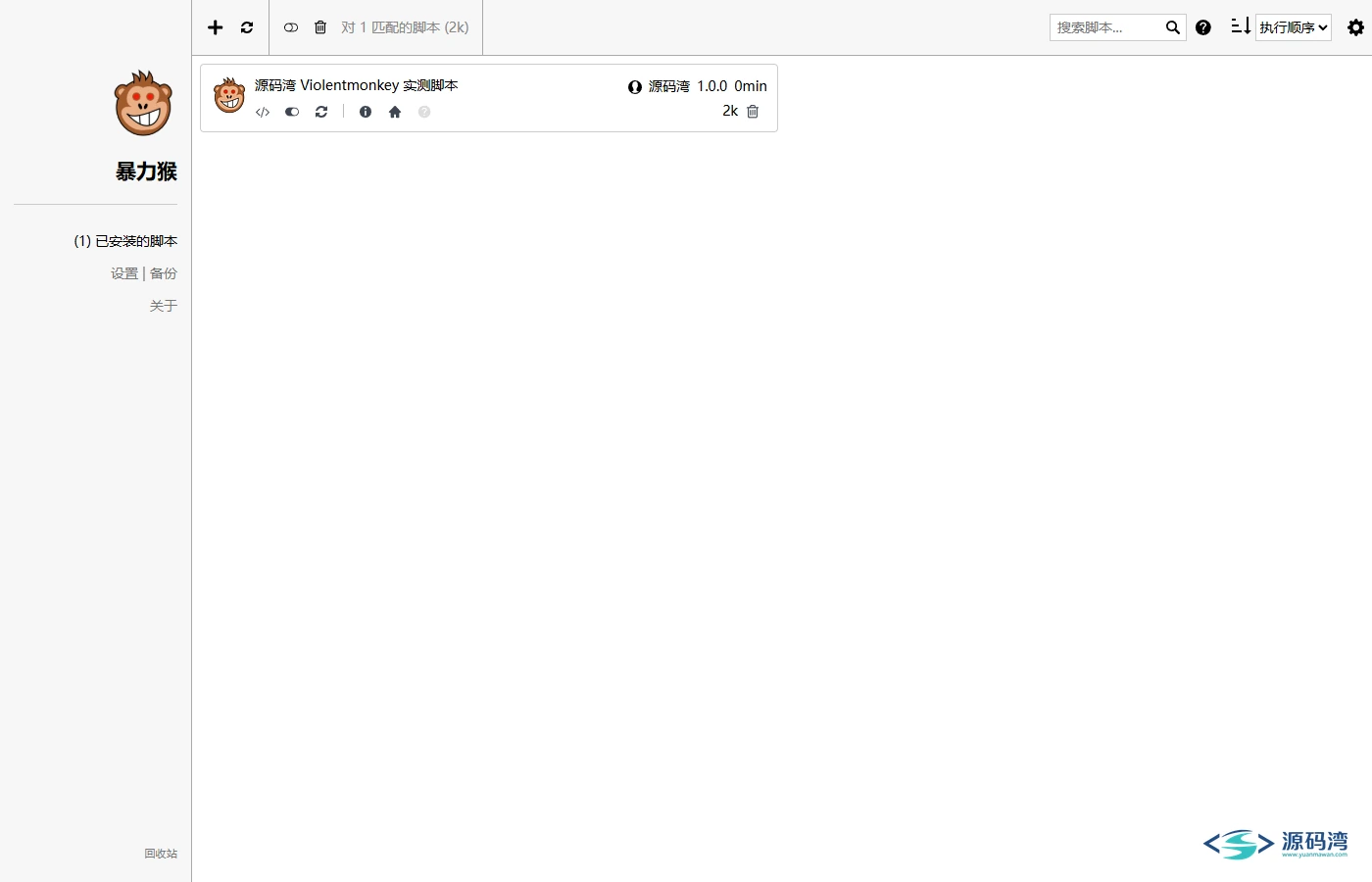Screen dimensions: 1372x882
Task: Toggle all matched scripts in top toolbar
Action: point(291,27)
